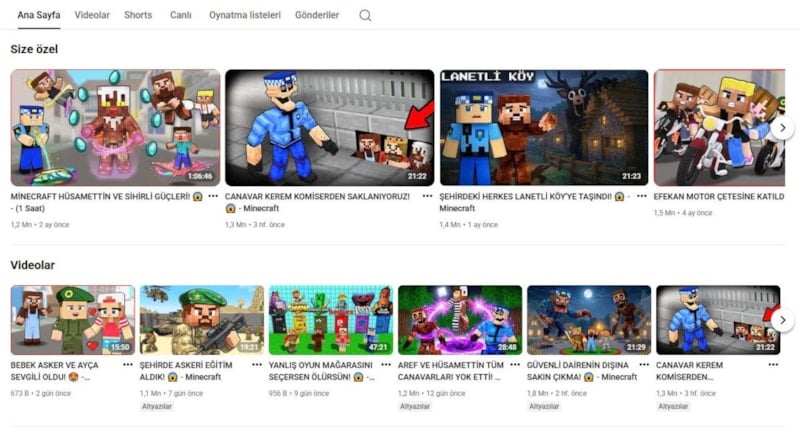The height and width of the screenshot is (429, 800).
Task: Switch to the Videolar tab
Action: click(92, 16)
